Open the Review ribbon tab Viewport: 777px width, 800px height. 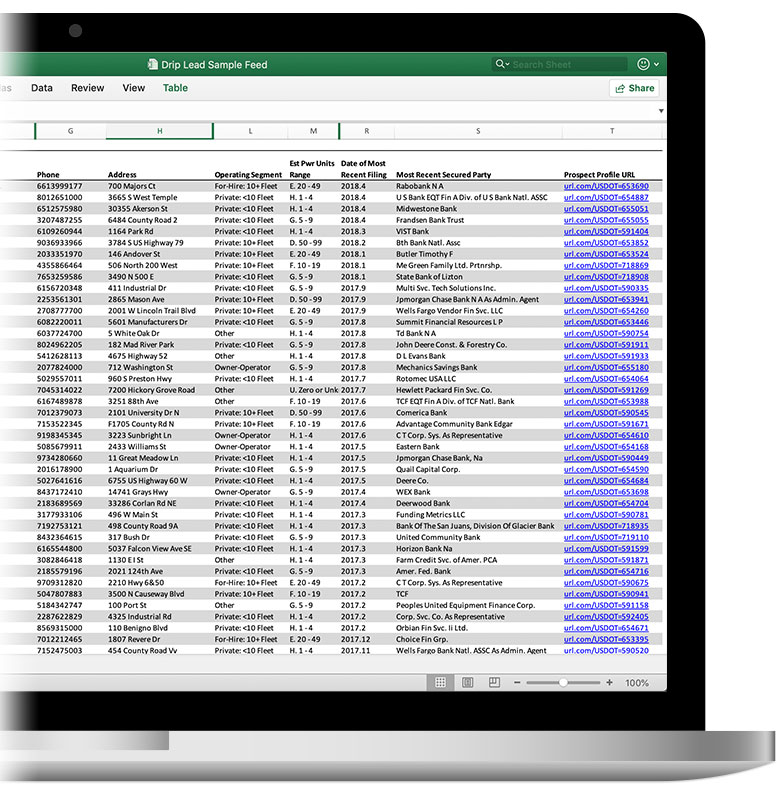tap(87, 88)
